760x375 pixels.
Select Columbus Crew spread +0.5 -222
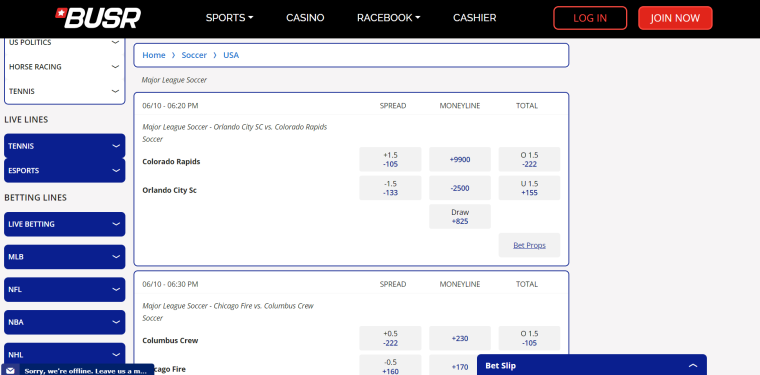point(390,338)
